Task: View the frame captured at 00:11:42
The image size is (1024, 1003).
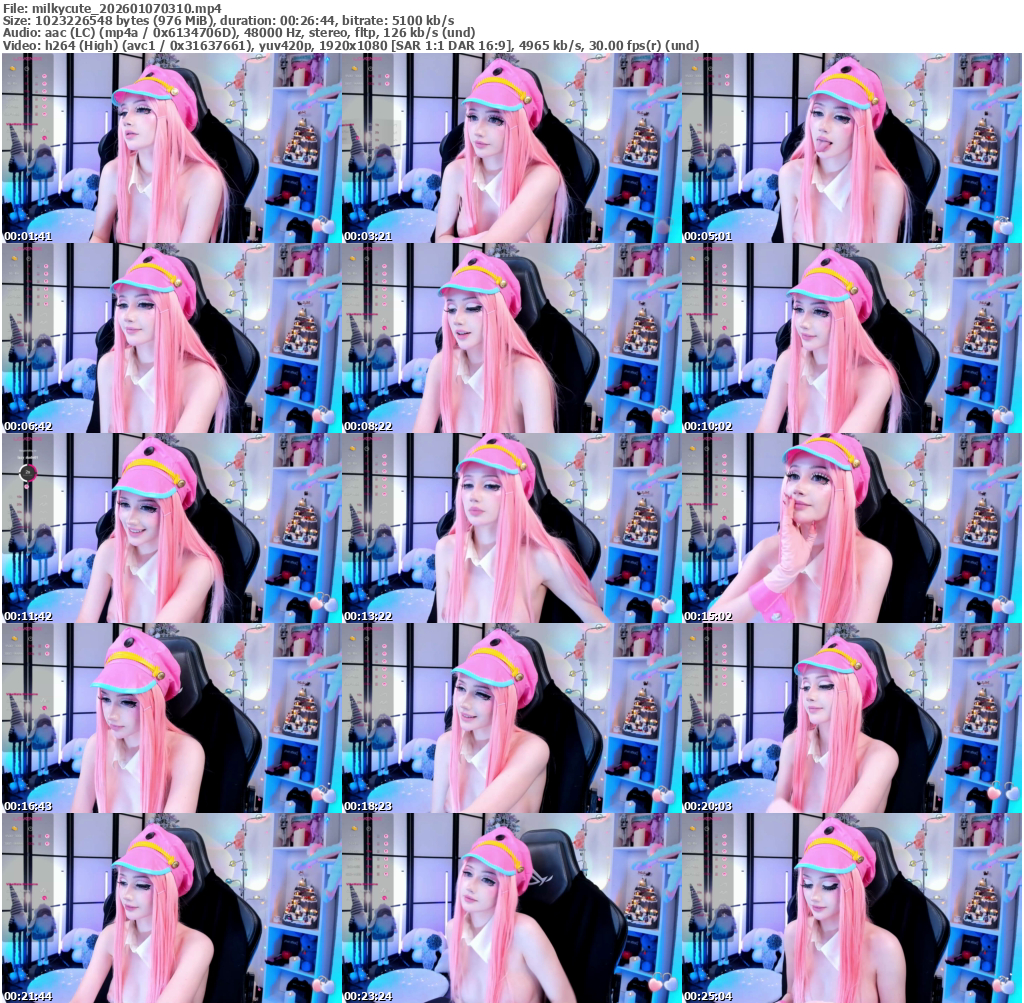Action: coord(172,528)
